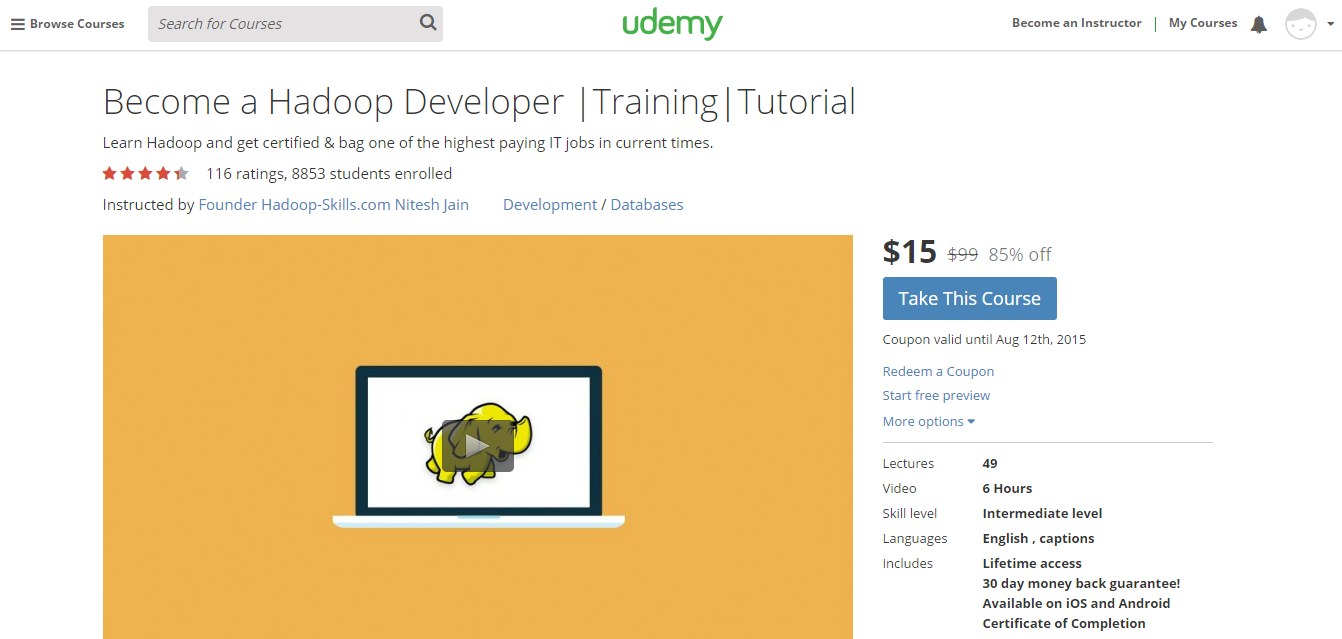Click the 'Includes' label

(908, 563)
